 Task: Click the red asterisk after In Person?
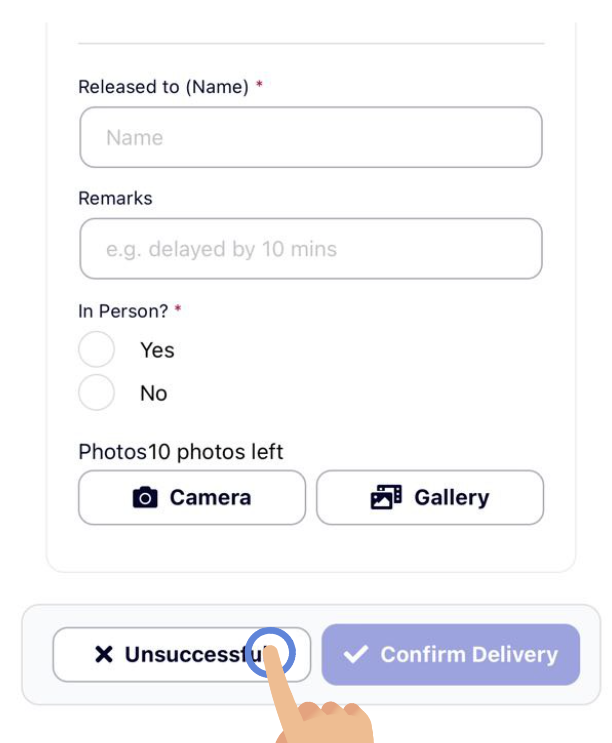(x=178, y=309)
